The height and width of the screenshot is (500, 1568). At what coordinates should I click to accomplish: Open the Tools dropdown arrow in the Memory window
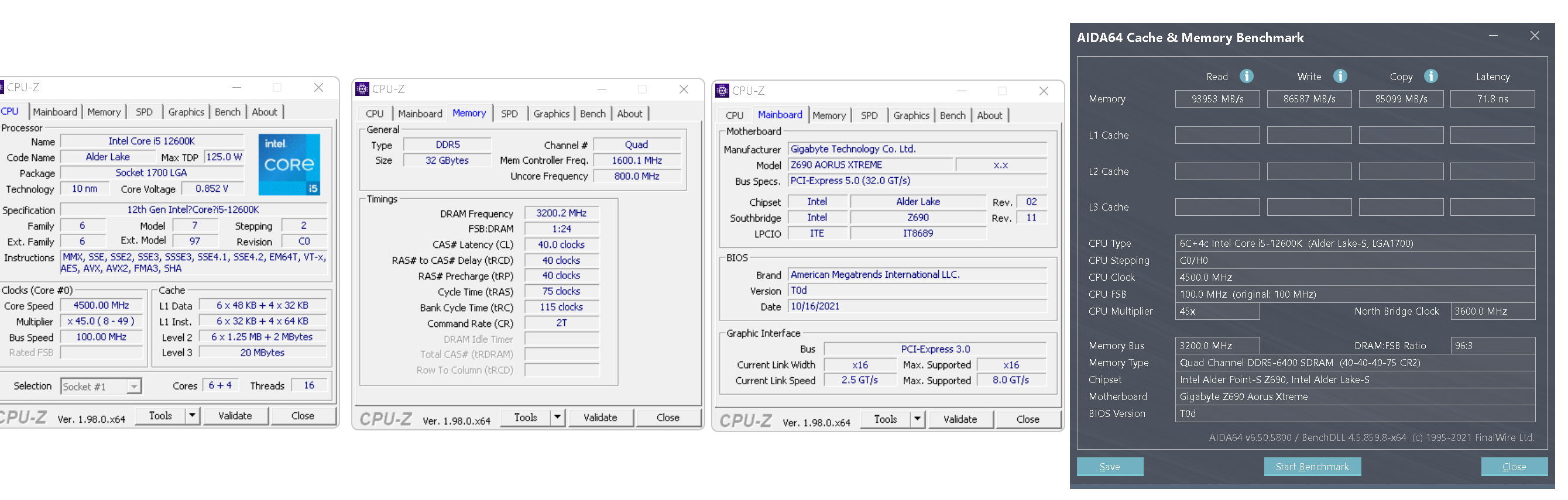point(558,418)
